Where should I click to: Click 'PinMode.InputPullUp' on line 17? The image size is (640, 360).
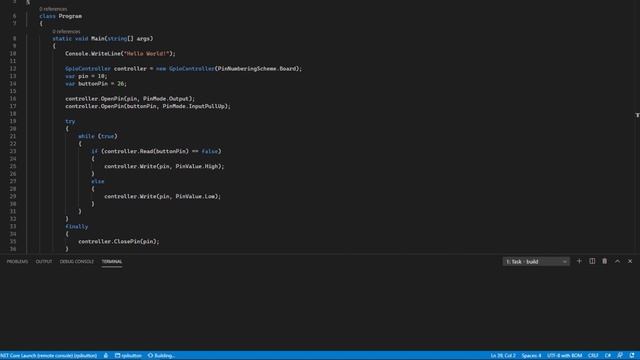click(x=195, y=106)
